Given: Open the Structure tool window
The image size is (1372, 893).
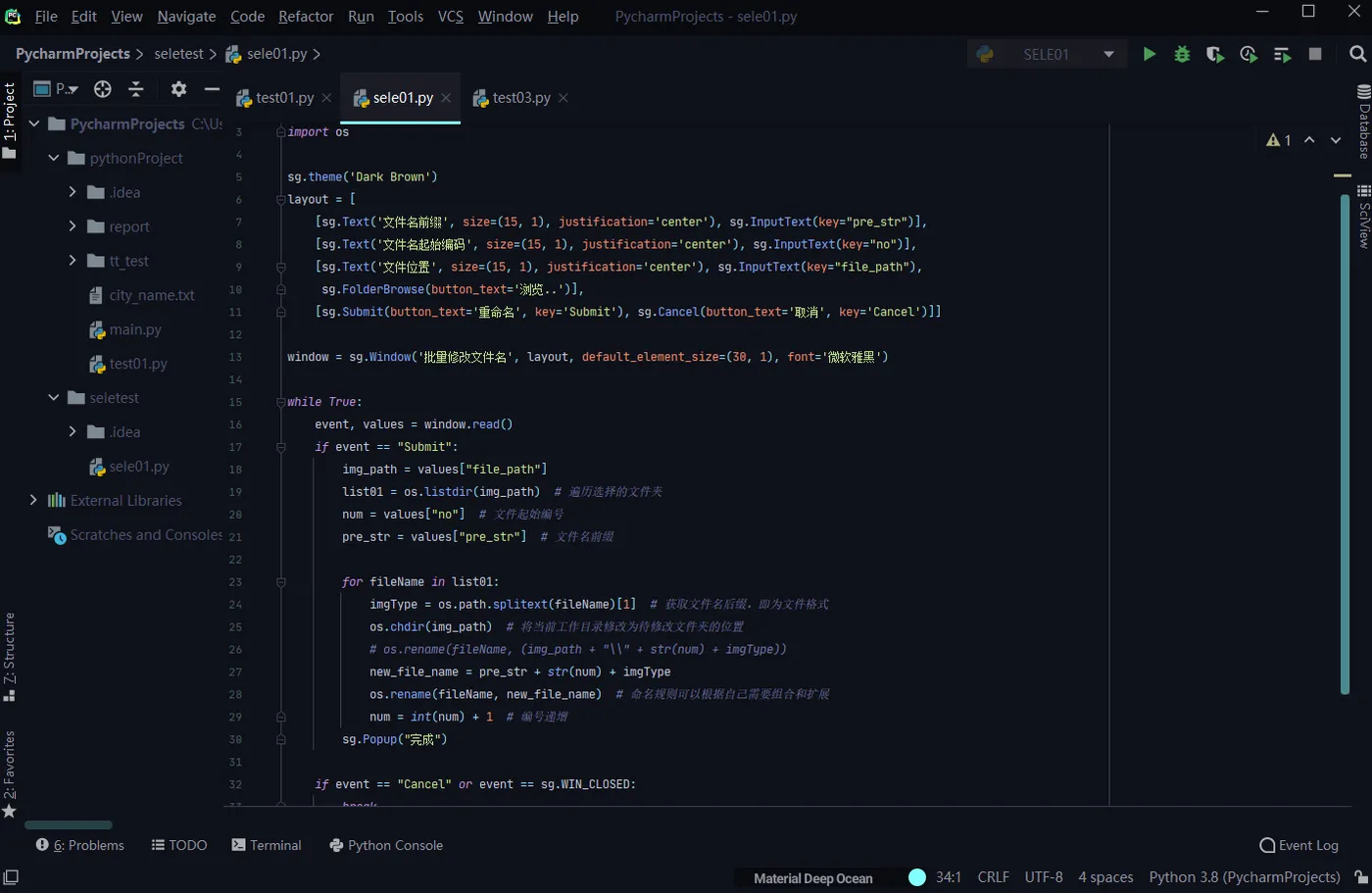Looking at the screenshot, I should (x=9, y=657).
